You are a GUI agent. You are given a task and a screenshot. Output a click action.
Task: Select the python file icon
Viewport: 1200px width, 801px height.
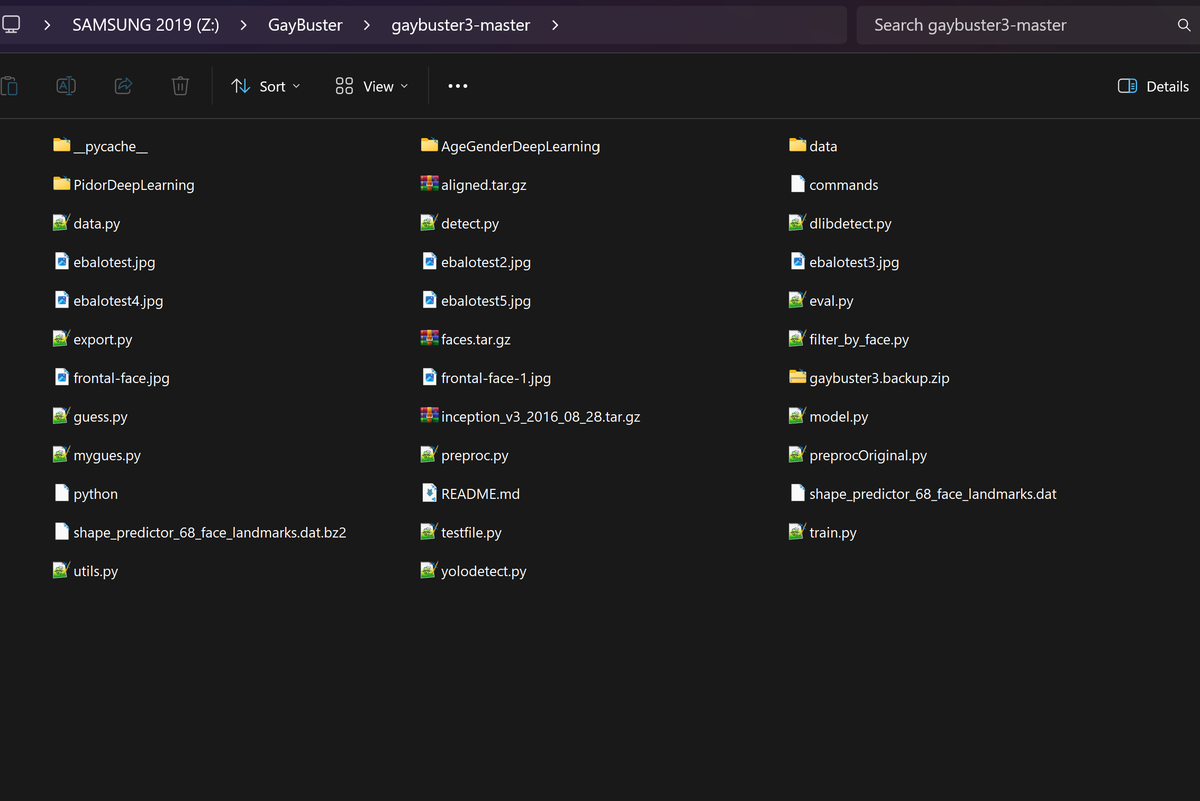point(61,493)
